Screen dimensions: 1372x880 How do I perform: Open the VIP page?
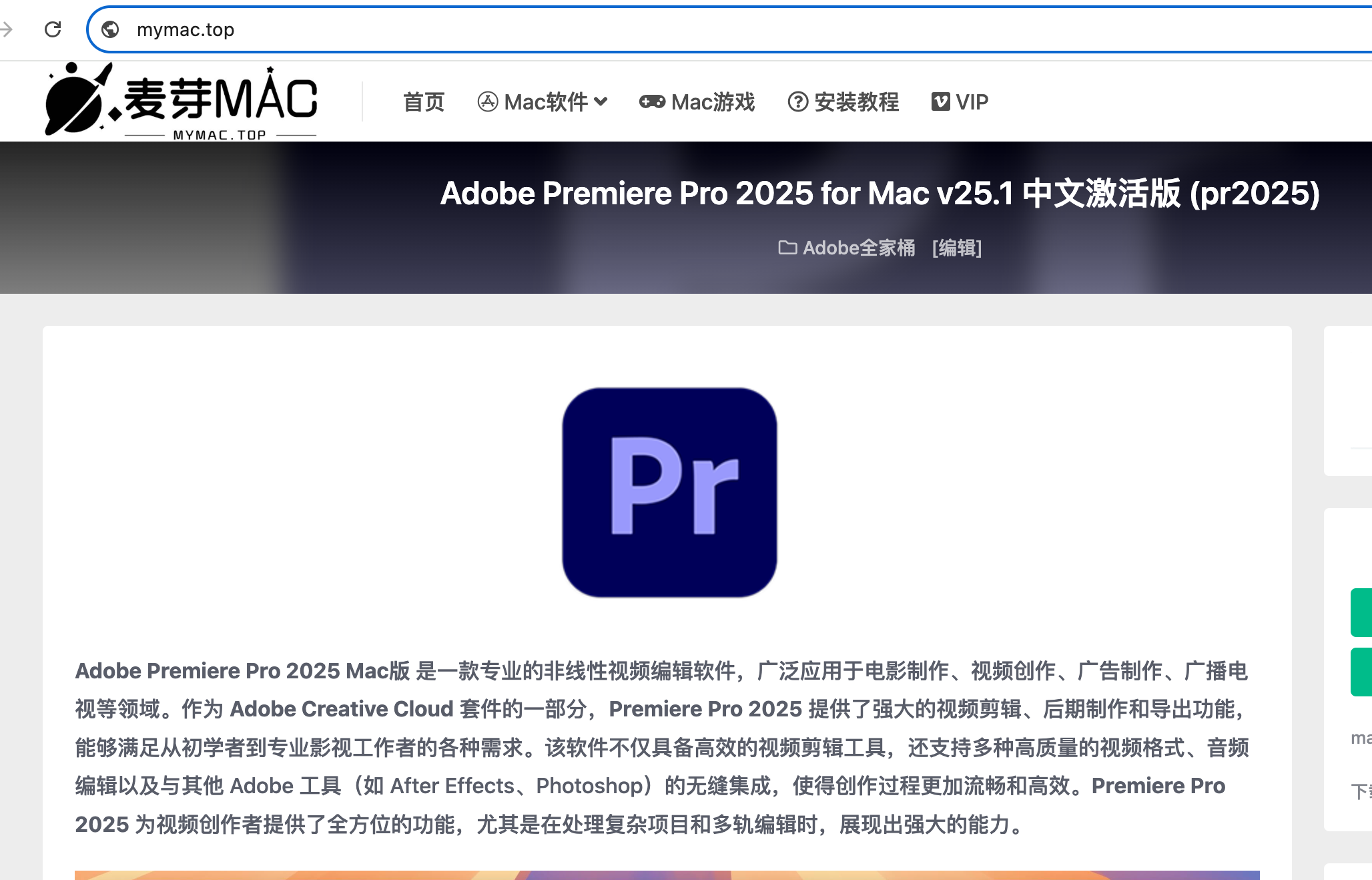pyautogui.click(x=972, y=102)
